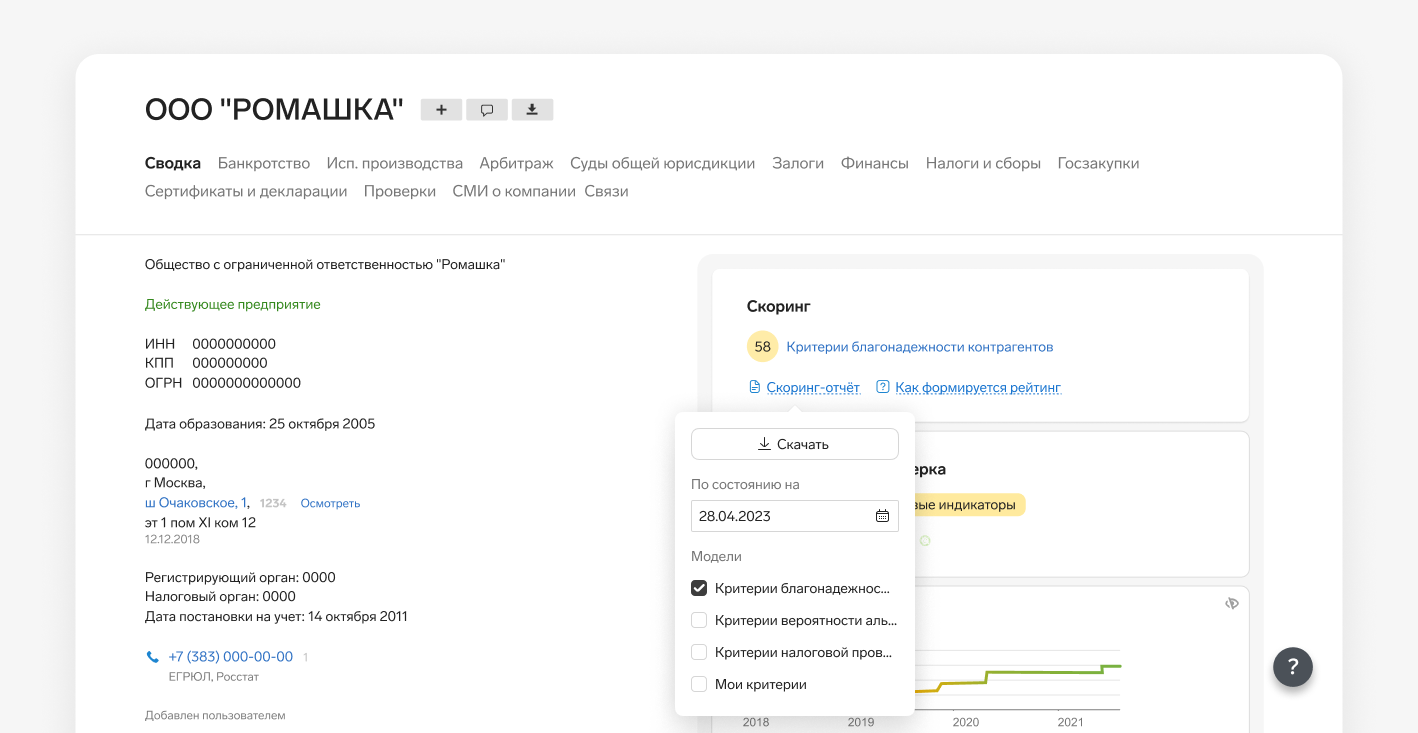1418x733 pixels.
Task: Check the Мои критерии checkbox
Action: point(699,684)
